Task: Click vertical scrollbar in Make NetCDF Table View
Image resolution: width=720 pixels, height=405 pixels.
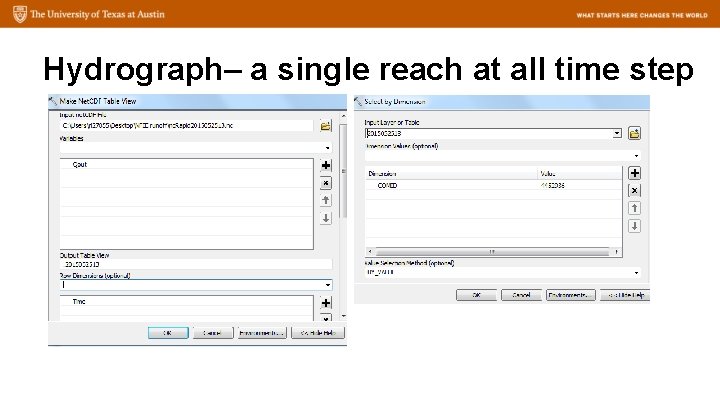Action: (343, 171)
